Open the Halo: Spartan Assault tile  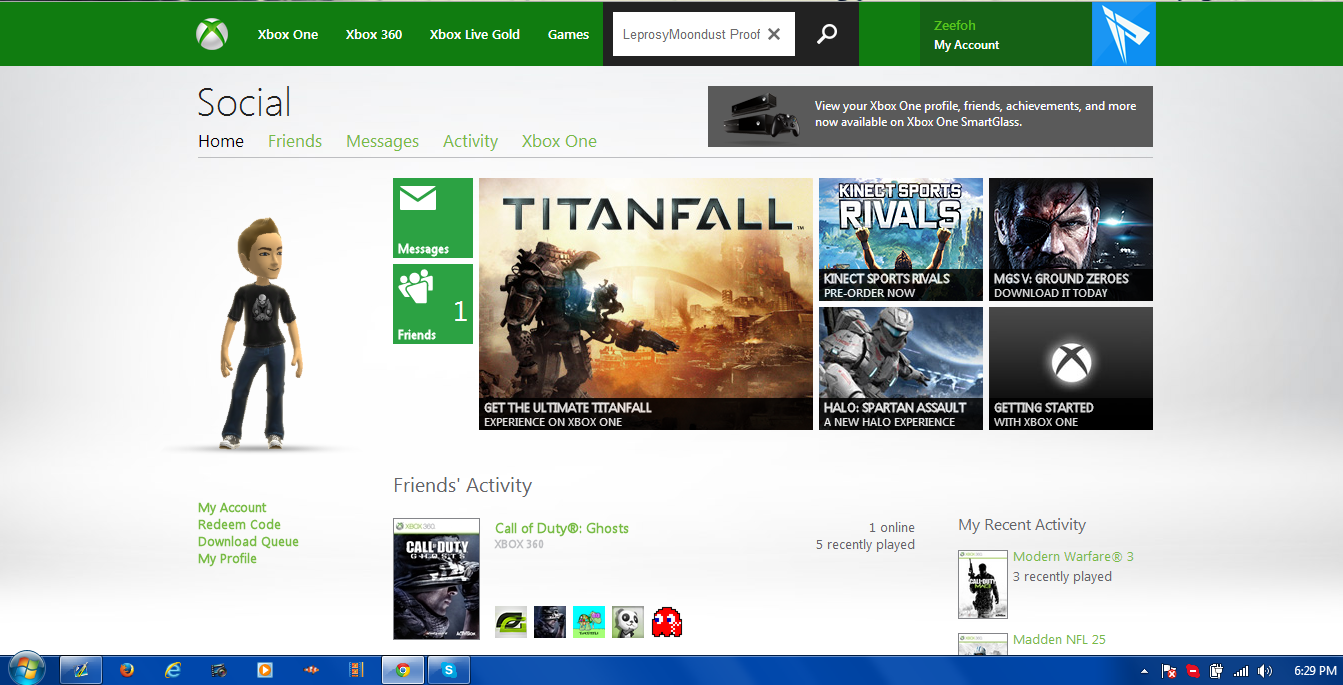[x=901, y=368]
